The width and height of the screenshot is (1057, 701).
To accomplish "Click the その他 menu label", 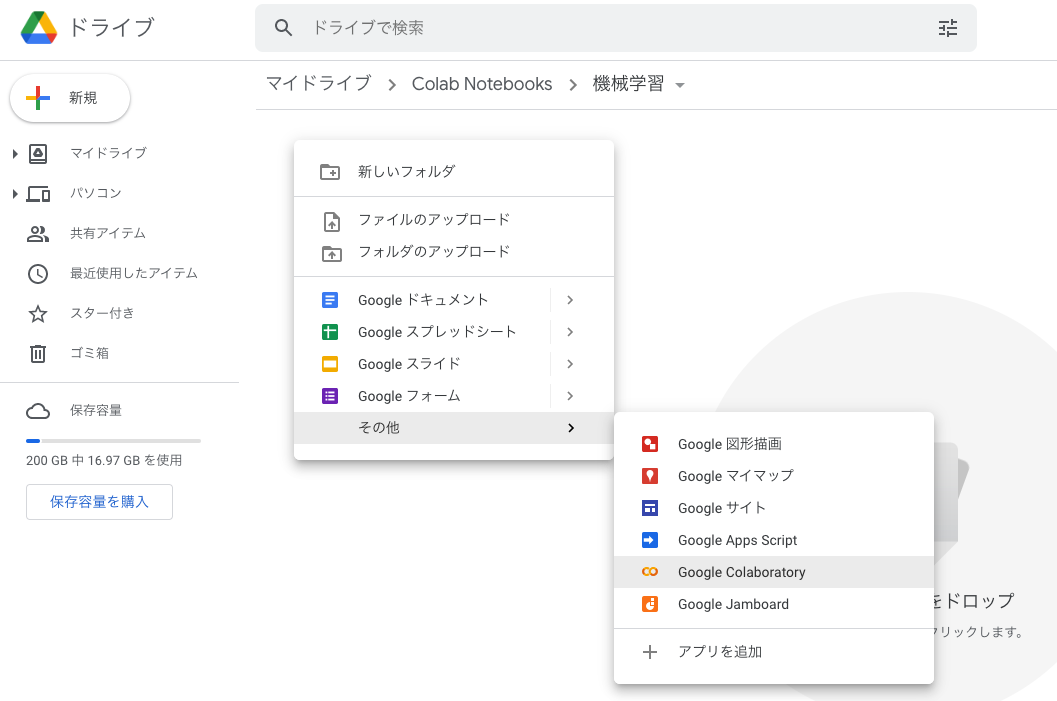I will (379, 428).
